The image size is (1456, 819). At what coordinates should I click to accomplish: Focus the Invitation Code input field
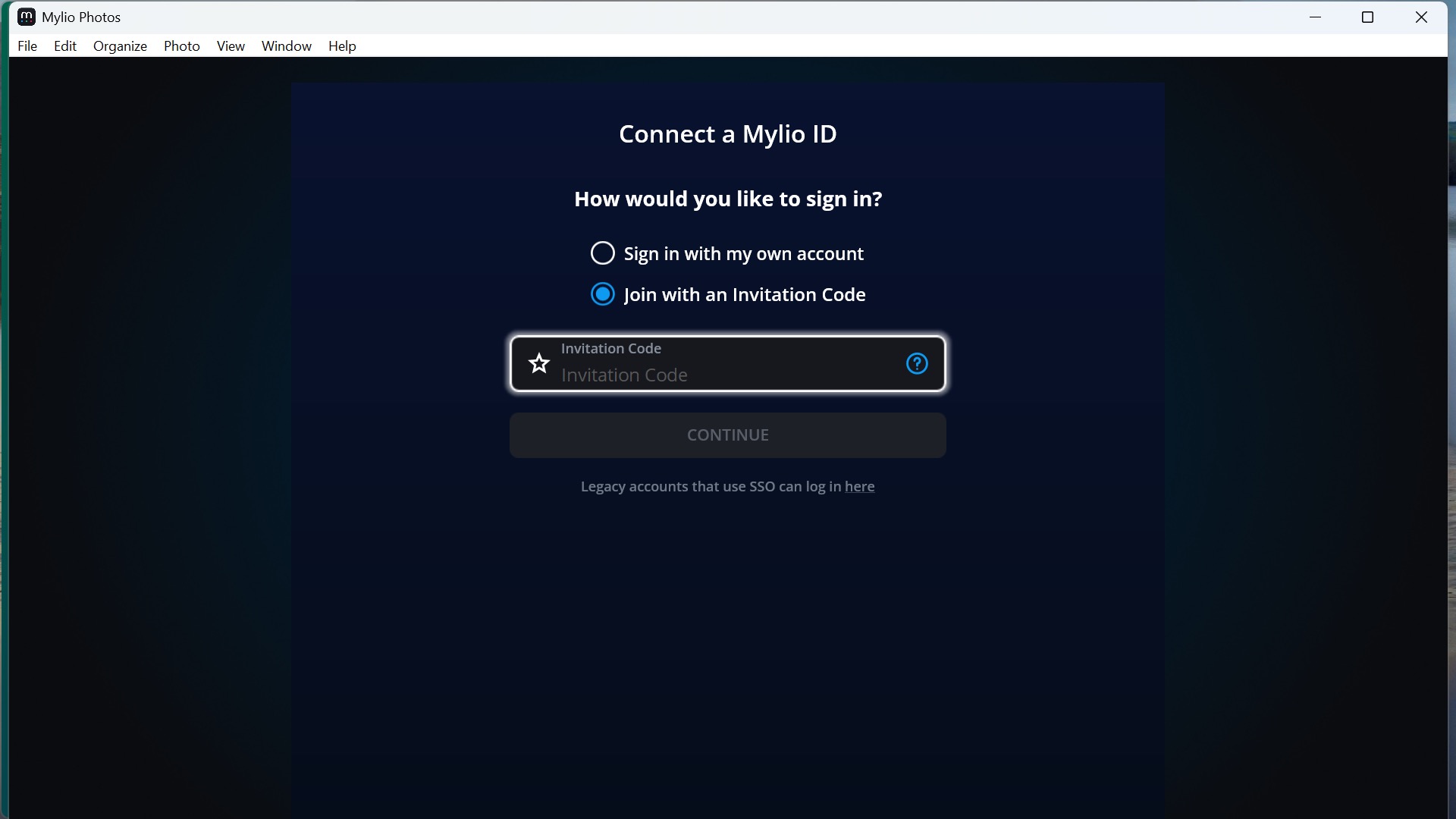[728, 363]
